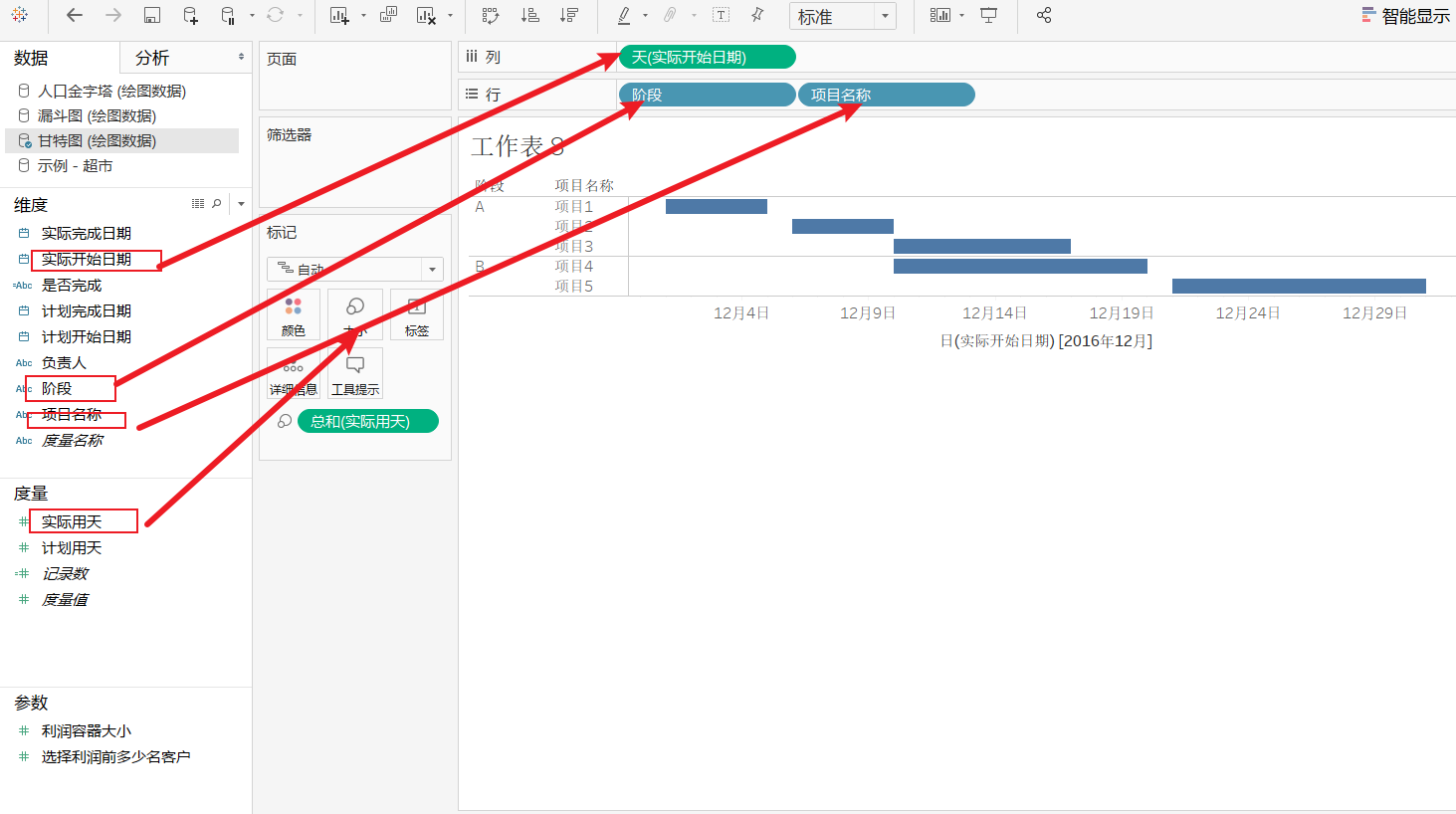
Task: Click the show/hide cards icon
Action: (x=940, y=15)
